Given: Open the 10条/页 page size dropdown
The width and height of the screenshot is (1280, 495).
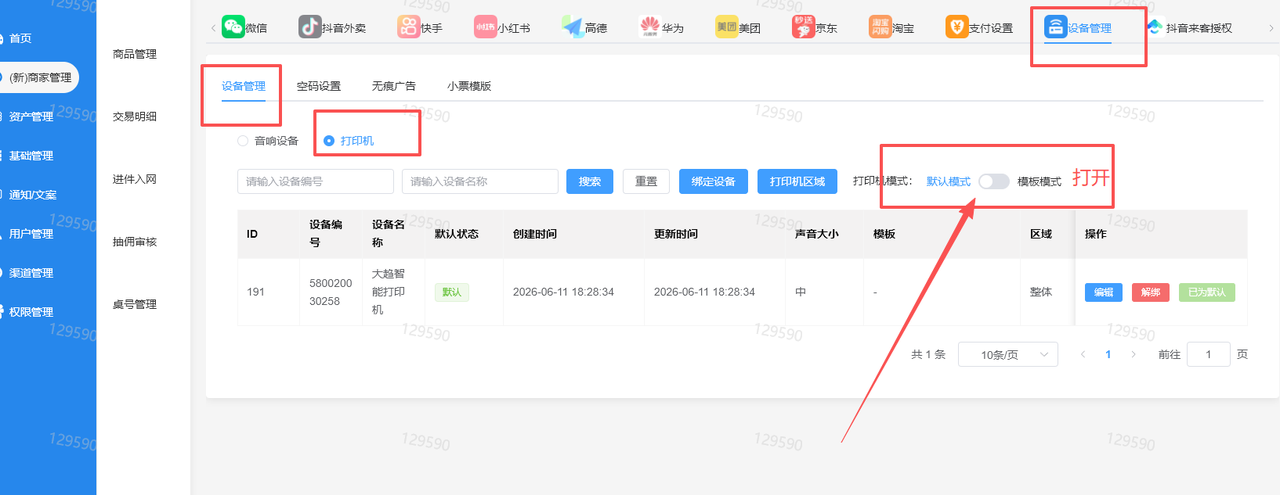Looking at the screenshot, I should (1008, 354).
